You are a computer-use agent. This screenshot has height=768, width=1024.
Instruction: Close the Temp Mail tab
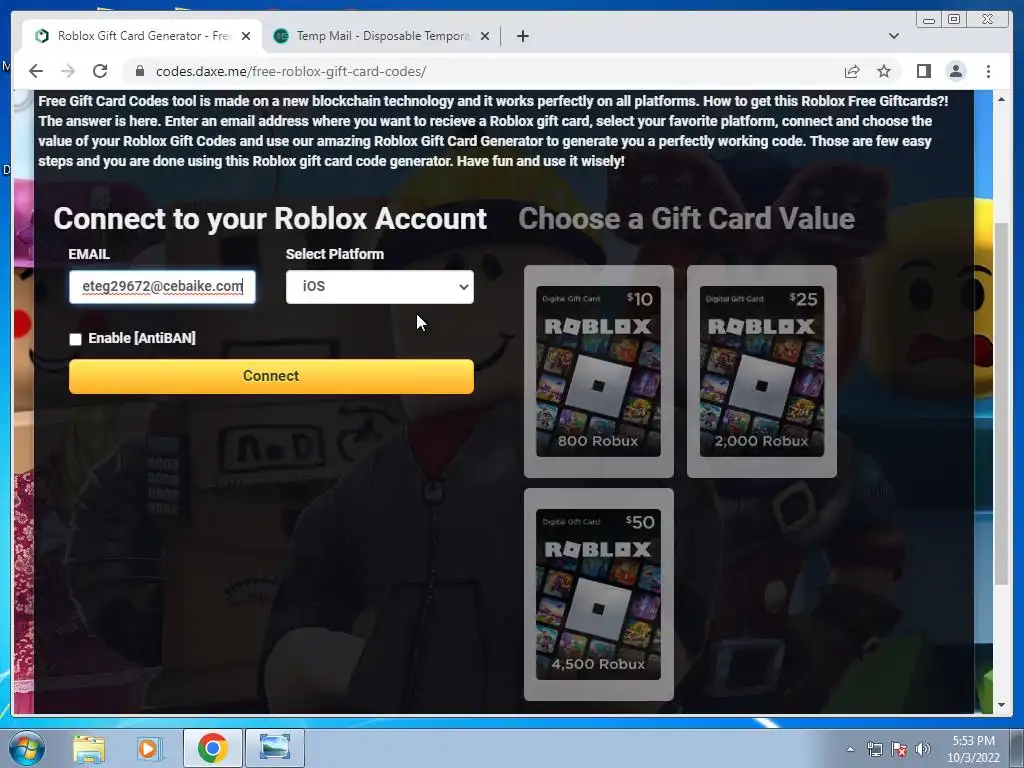(485, 36)
